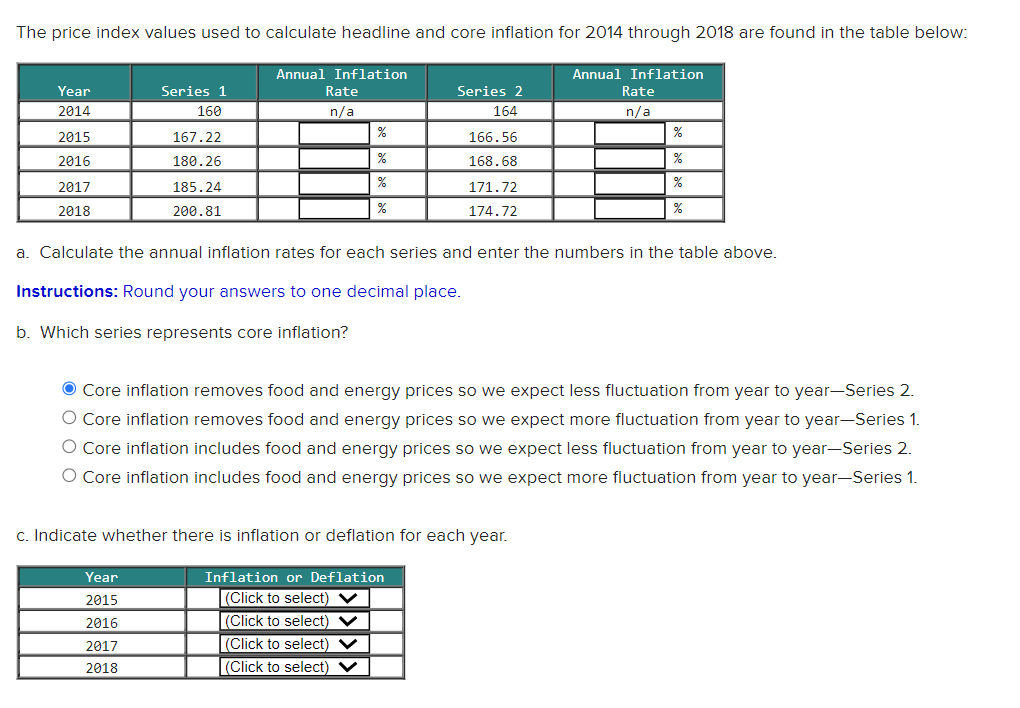Open the Inflation or Deflation dropdown for 2015

coord(294,597)
